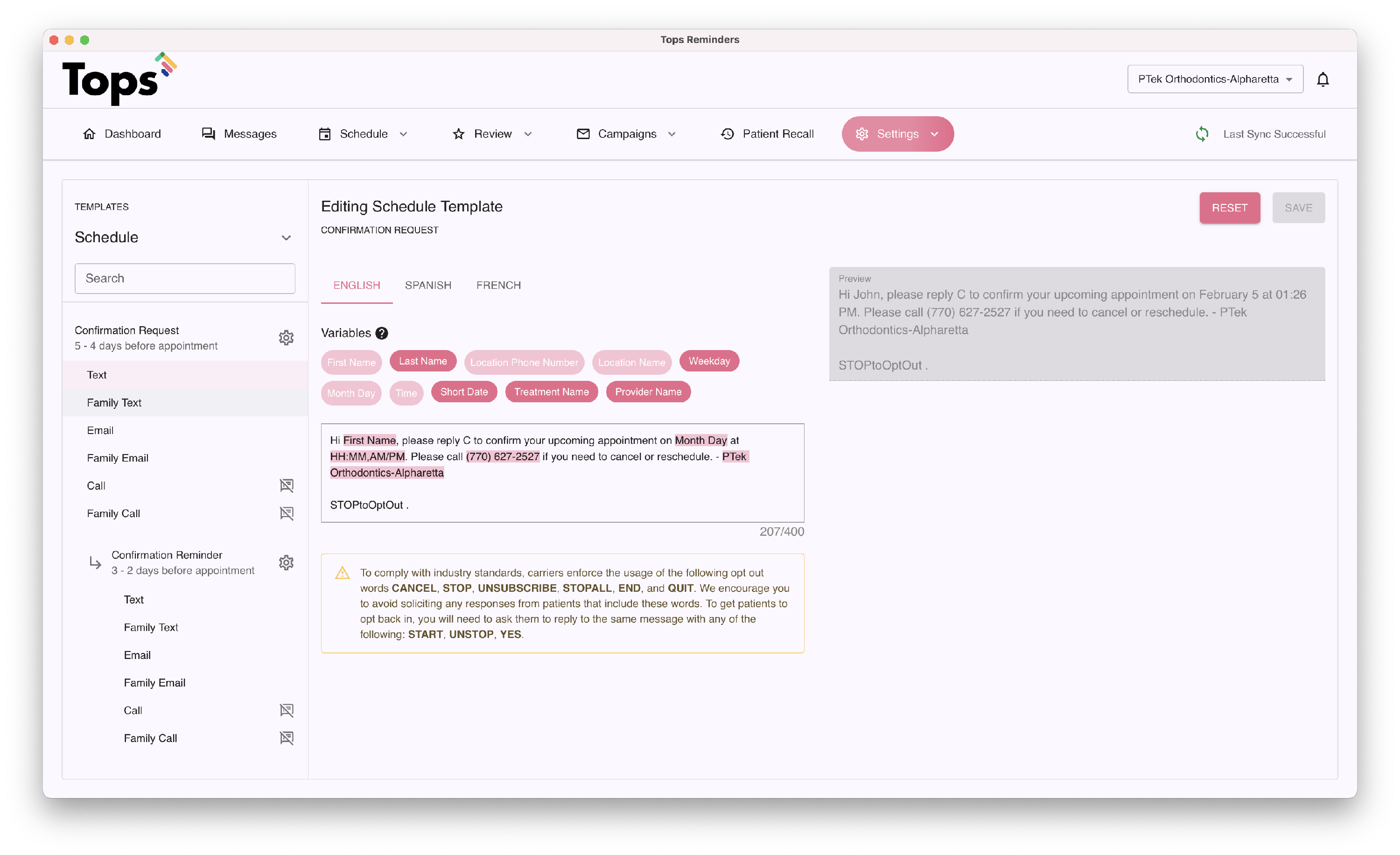
Task: Open Confirmation Reminder gear settings
Action: pyautogui.click(x=286, y=562)
